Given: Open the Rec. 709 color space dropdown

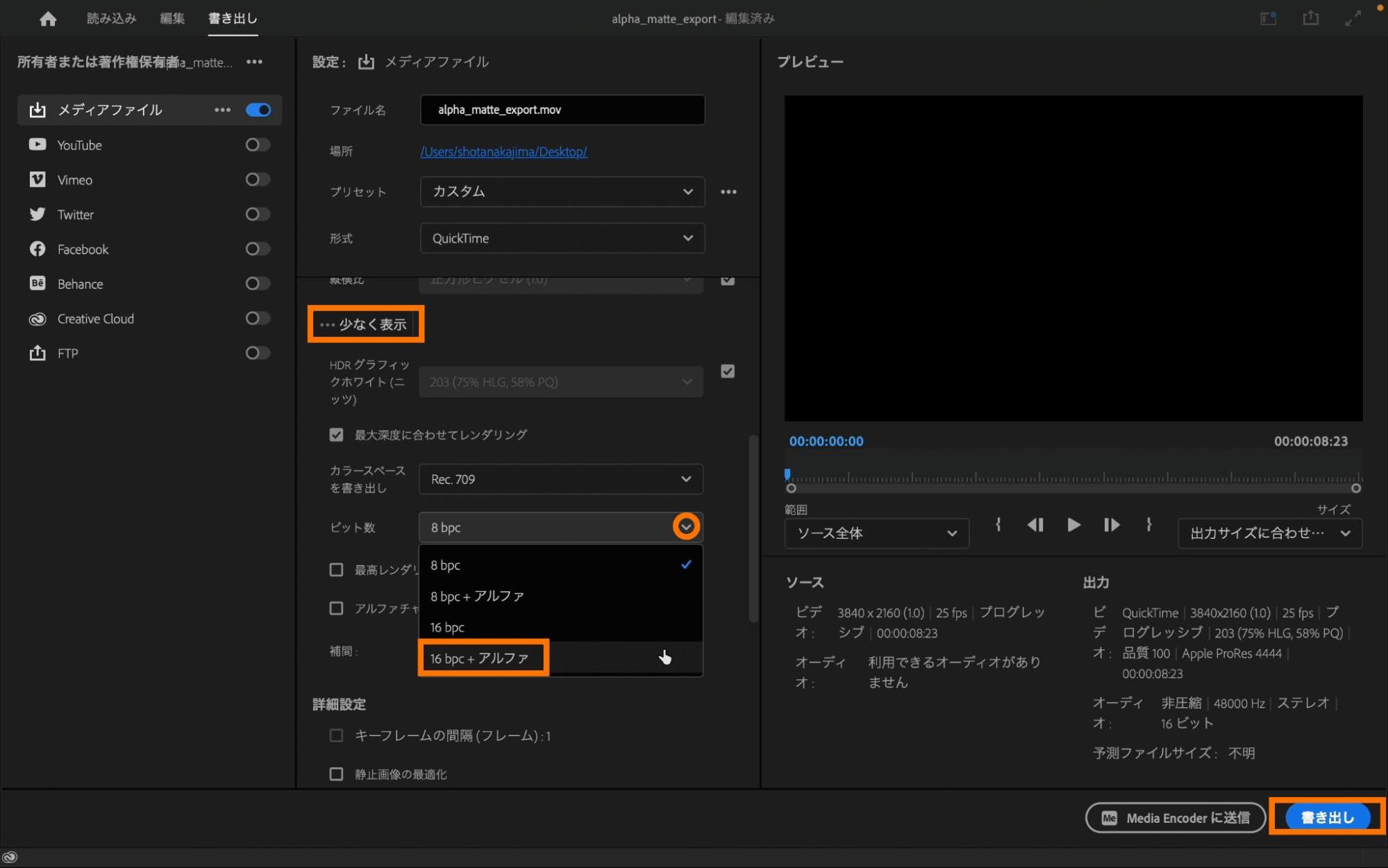Looking at the screenshot, I should 560,479.
